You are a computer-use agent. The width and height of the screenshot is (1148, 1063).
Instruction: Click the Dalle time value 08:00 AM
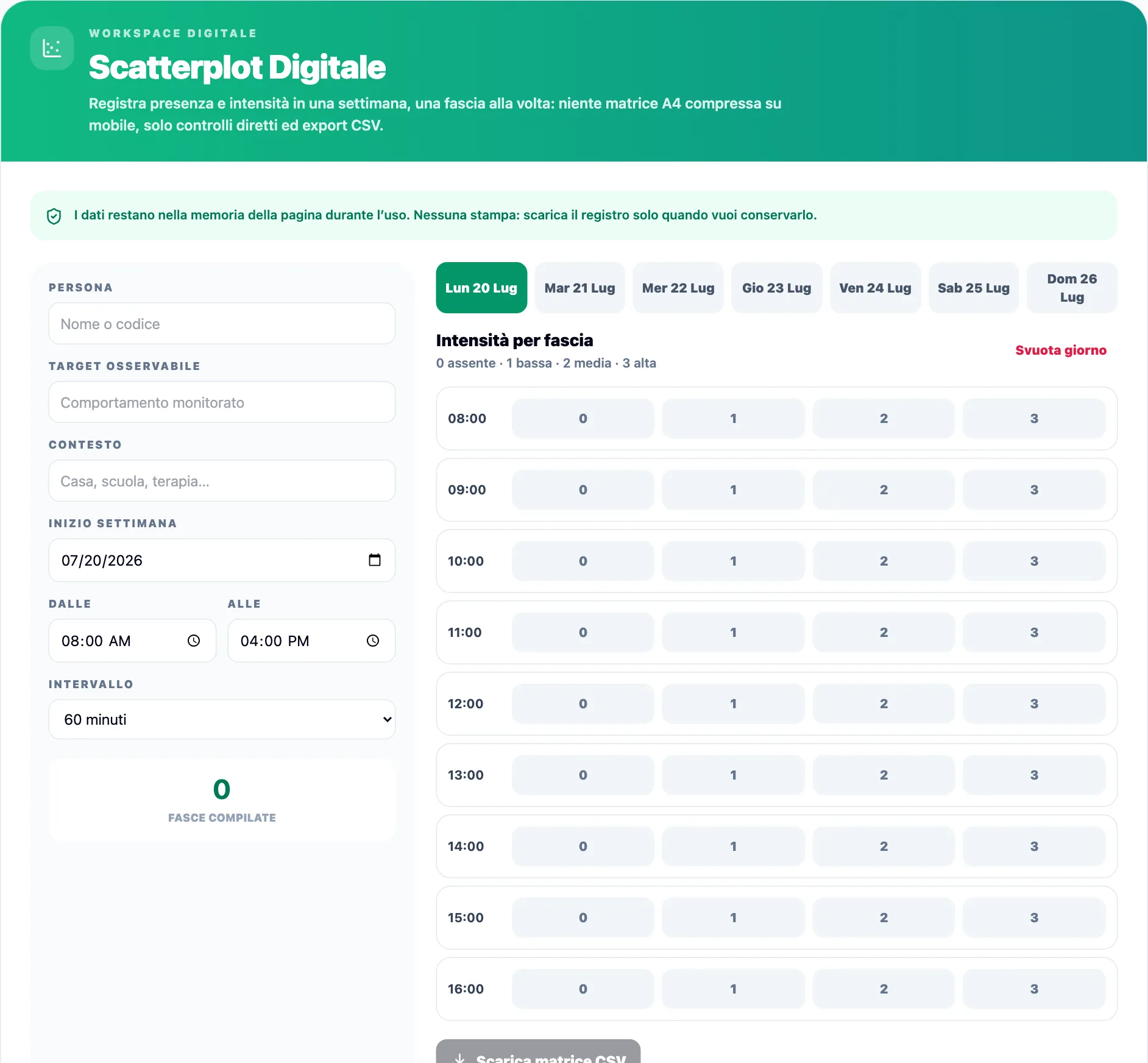[x=96, y=641]
